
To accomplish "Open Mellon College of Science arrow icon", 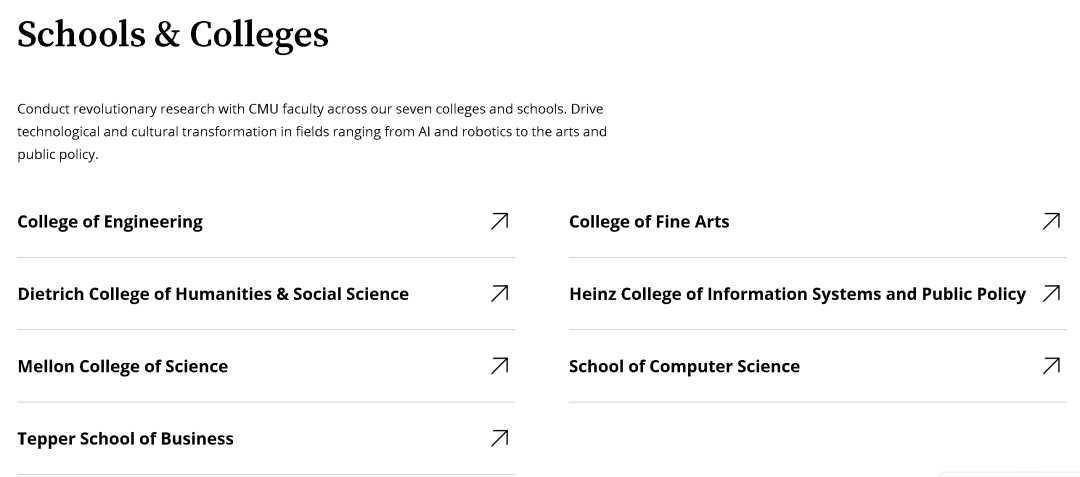I will 499,366.
